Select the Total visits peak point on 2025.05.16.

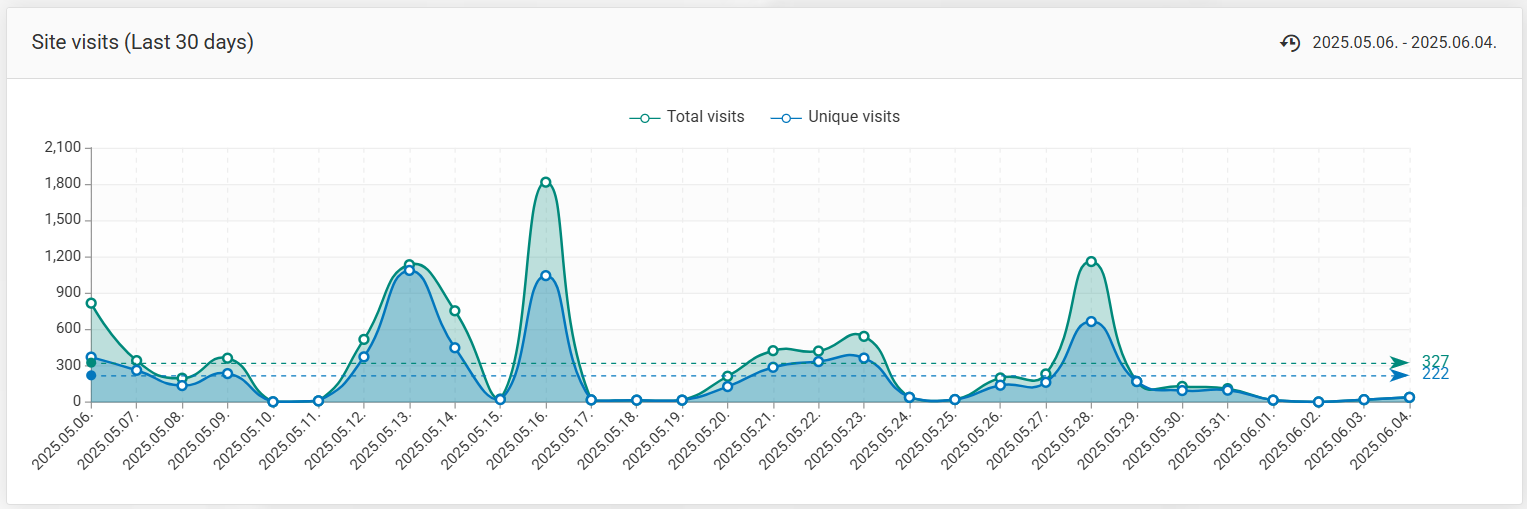(546, 182)
